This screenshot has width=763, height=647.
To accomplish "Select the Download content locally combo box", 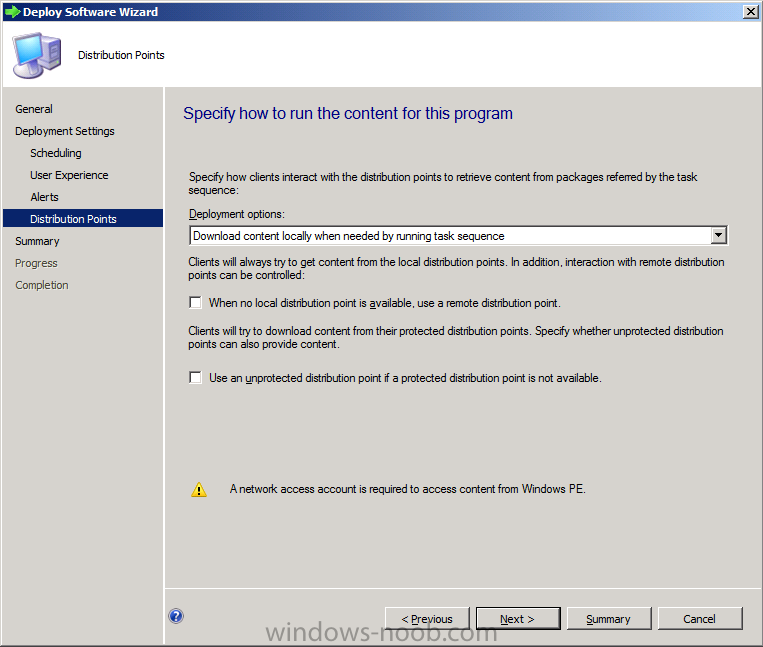I will tap(458, 235).
